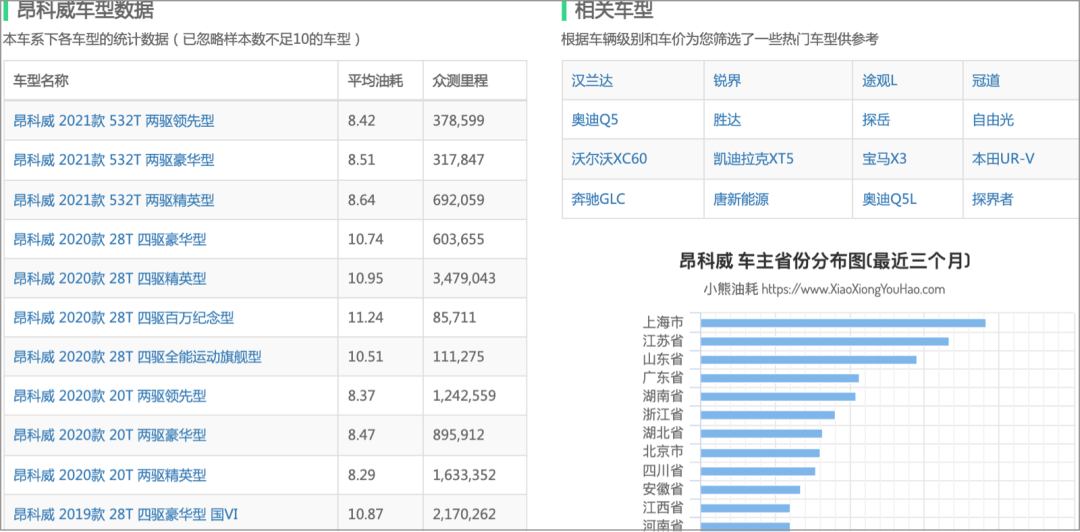Open related model 汉兰达

[592, 81]
